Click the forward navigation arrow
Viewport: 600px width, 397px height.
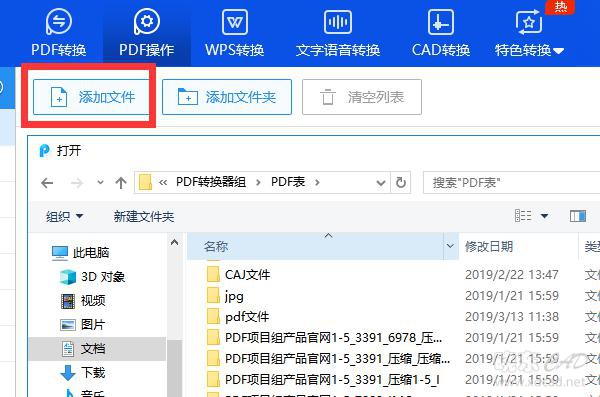[x=77, y=183]
